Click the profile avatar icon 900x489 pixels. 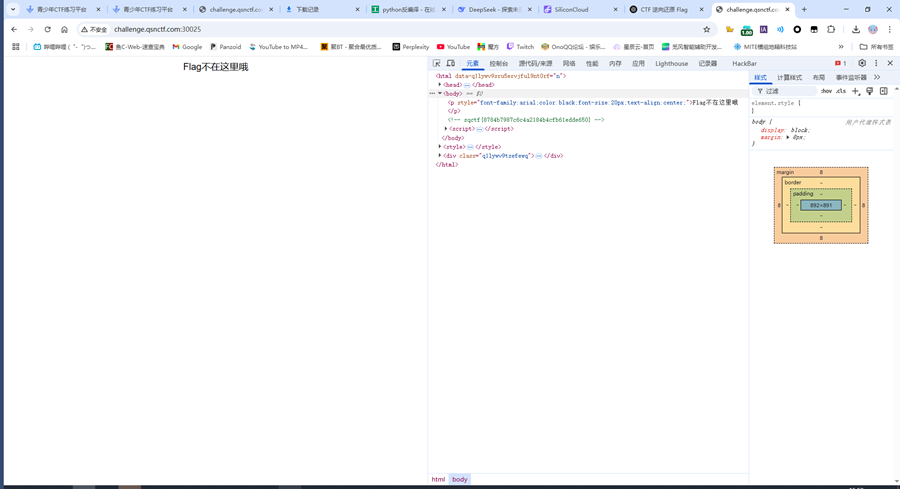(x=873, y=29)
